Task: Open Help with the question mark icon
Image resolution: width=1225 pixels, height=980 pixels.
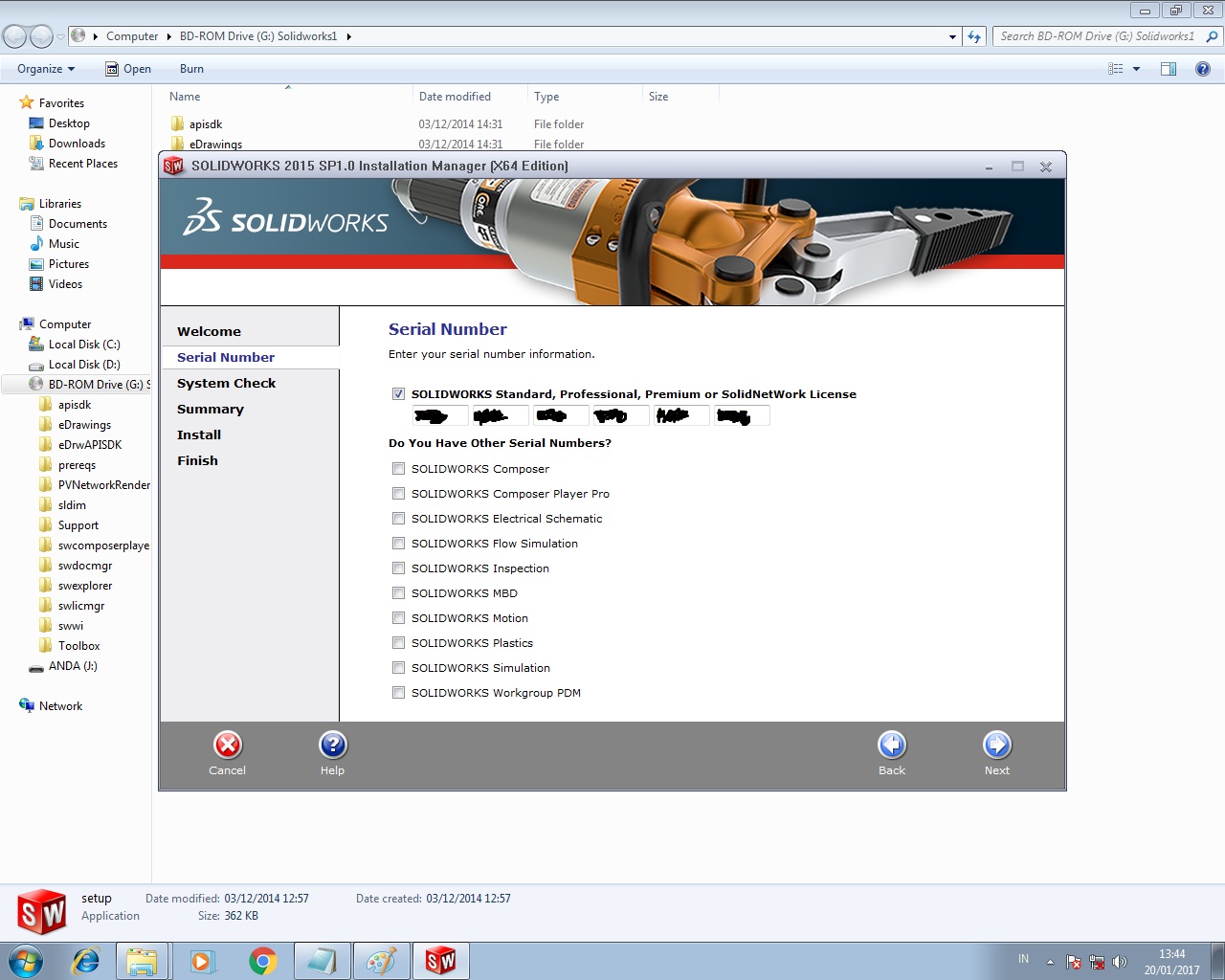Action: pyautogui.click(x=332, y=745)
